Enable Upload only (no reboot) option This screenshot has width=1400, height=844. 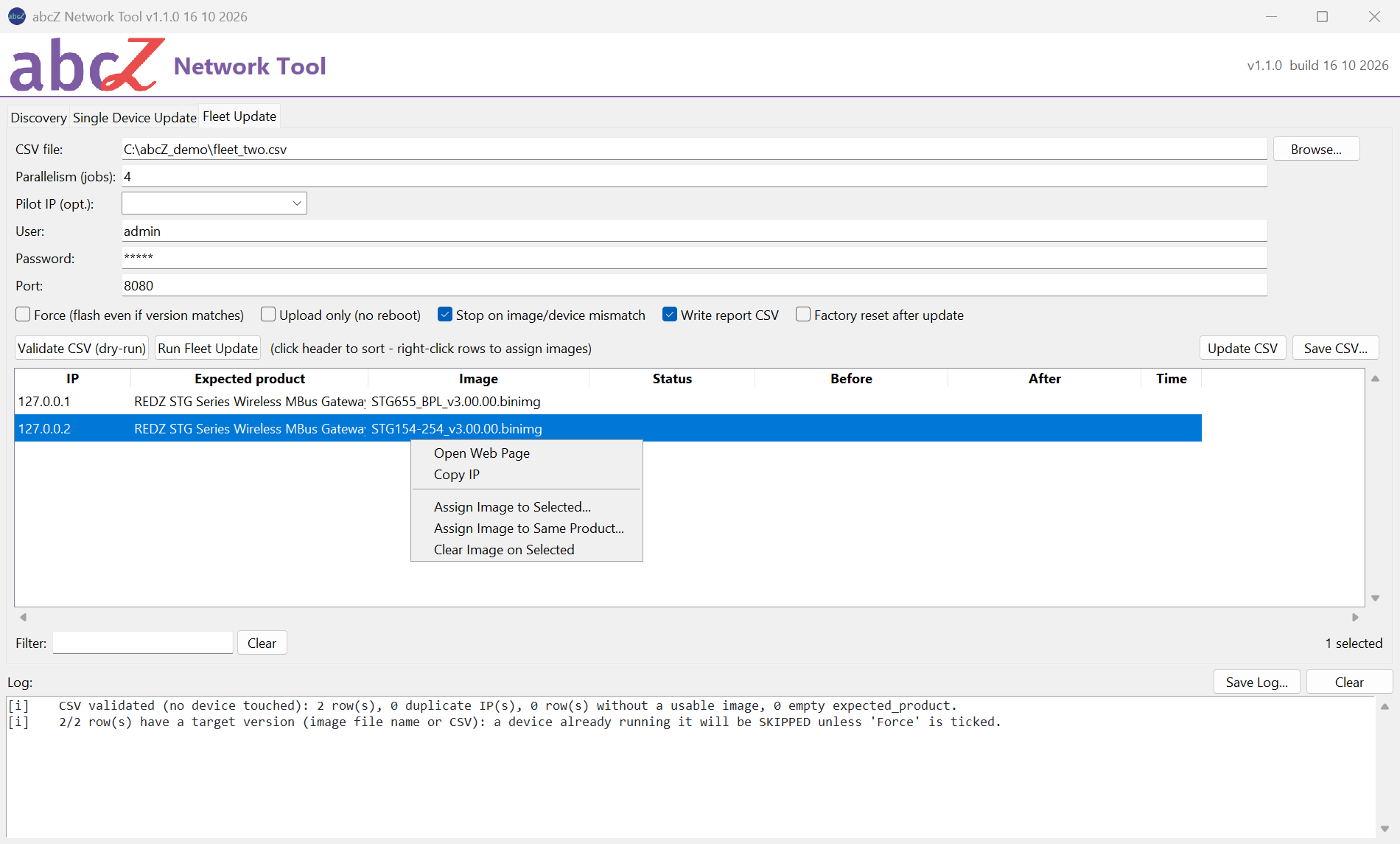[268, 315]
